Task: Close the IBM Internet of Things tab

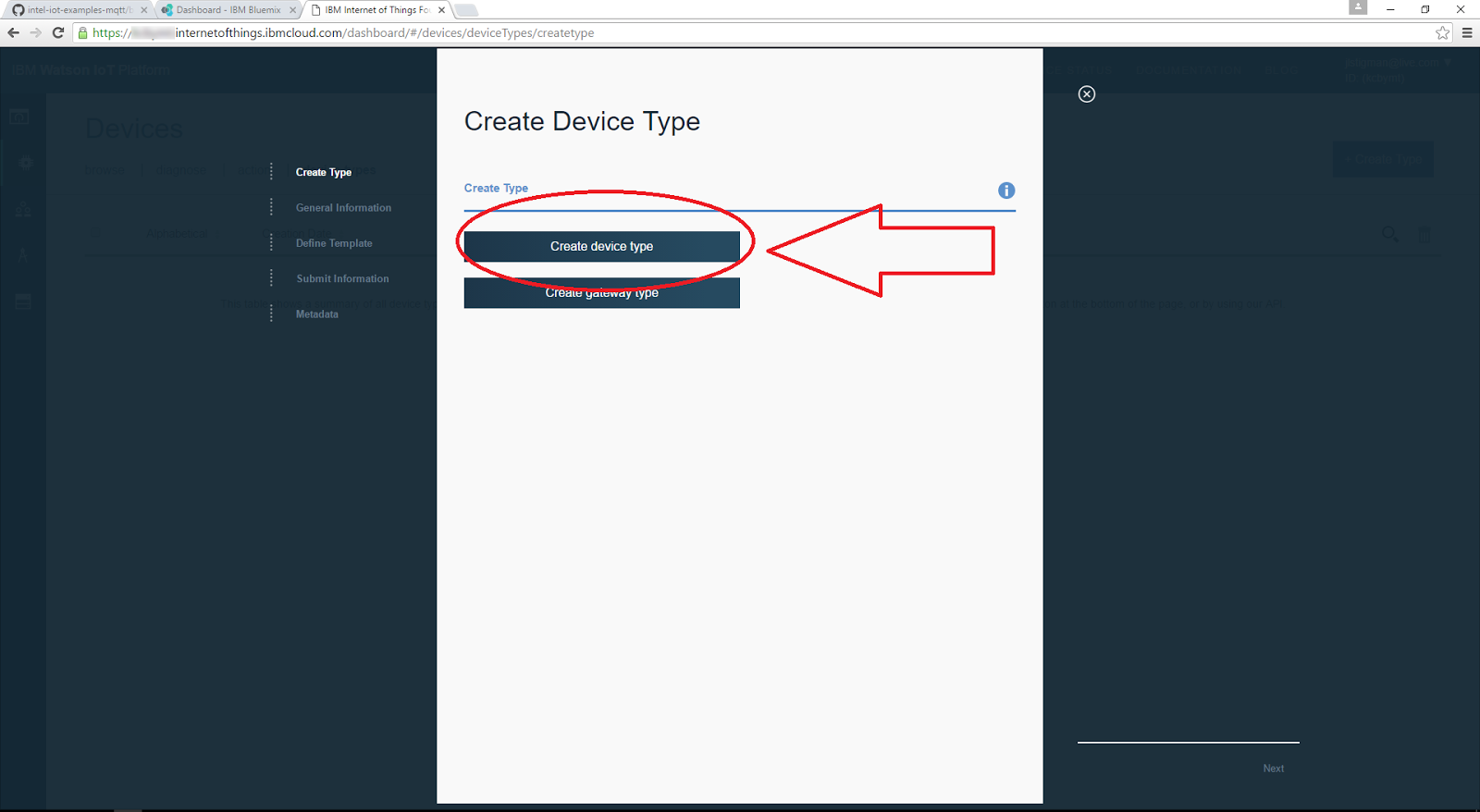Action: 441,10
